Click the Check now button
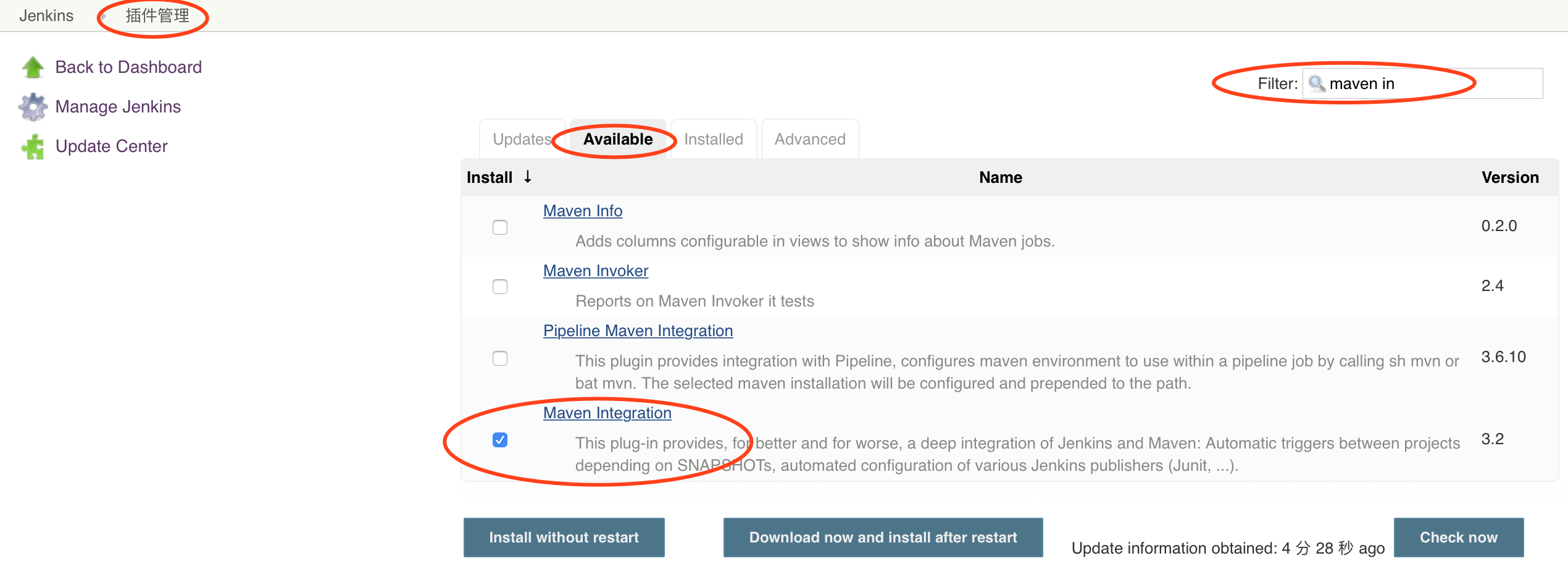 pyautogui.click(x=1459, y=538)
